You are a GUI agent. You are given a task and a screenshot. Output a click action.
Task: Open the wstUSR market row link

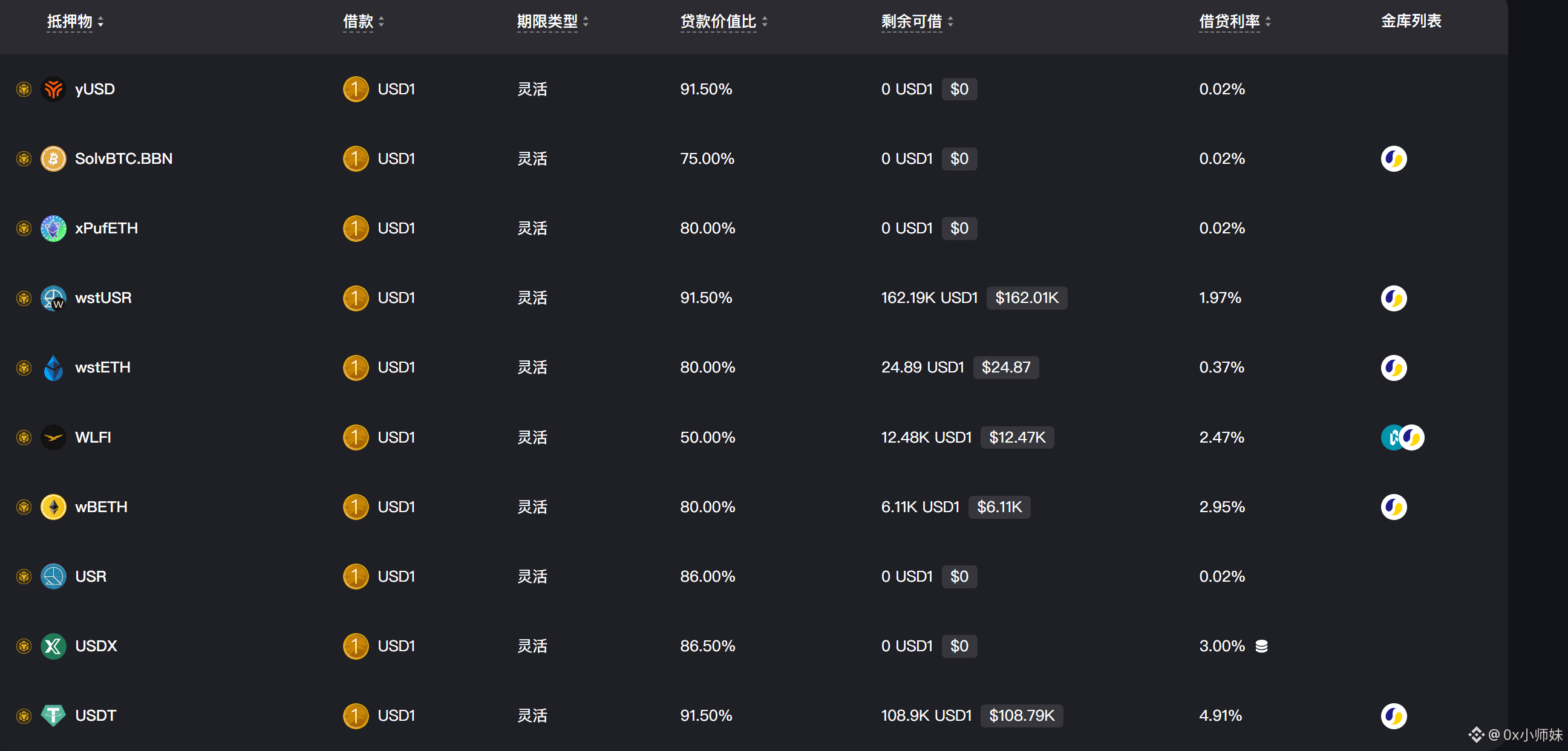pos(103,298)
